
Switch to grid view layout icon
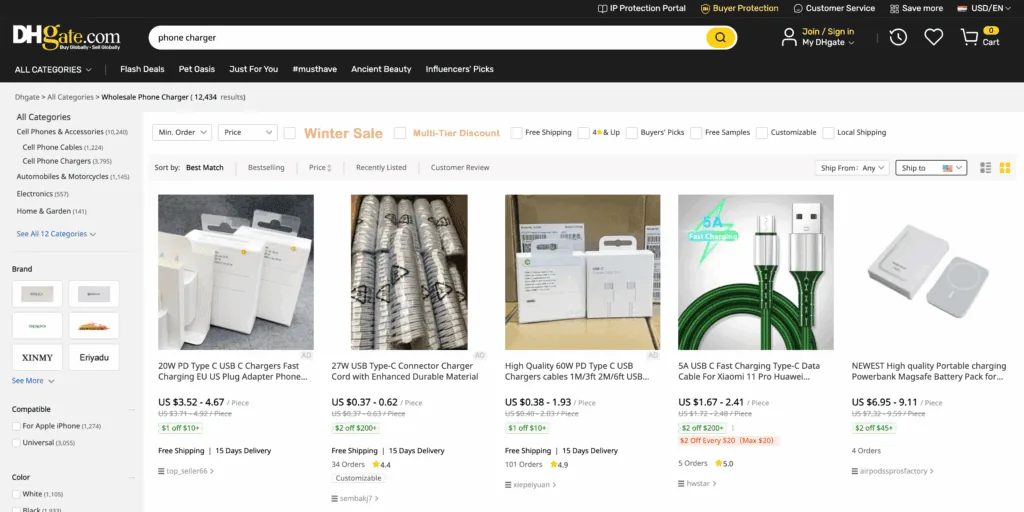tap(1005, 168)
